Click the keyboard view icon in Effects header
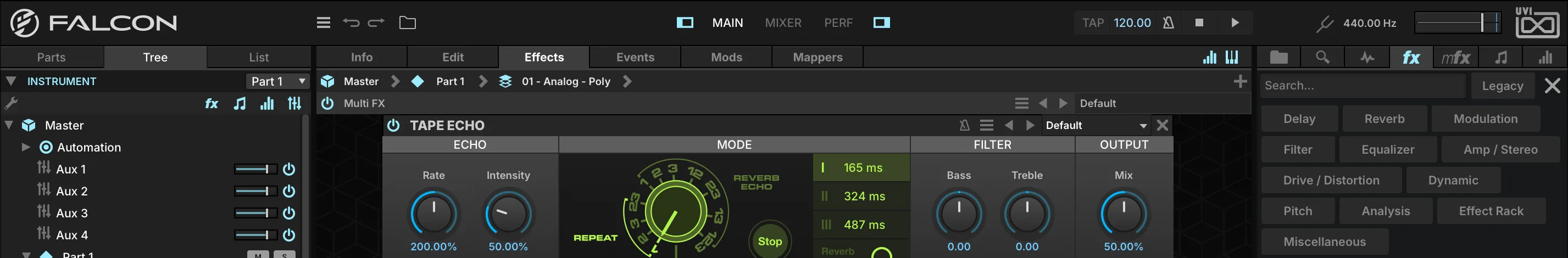 (1232, 57)
